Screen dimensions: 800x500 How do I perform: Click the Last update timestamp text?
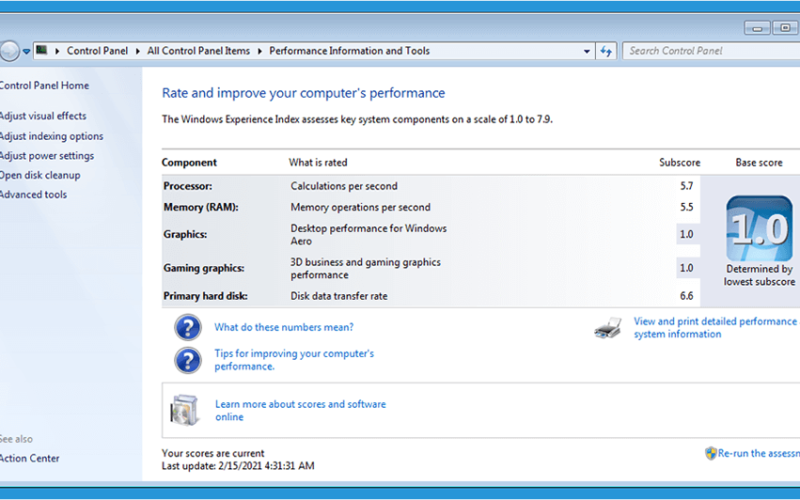238,466
